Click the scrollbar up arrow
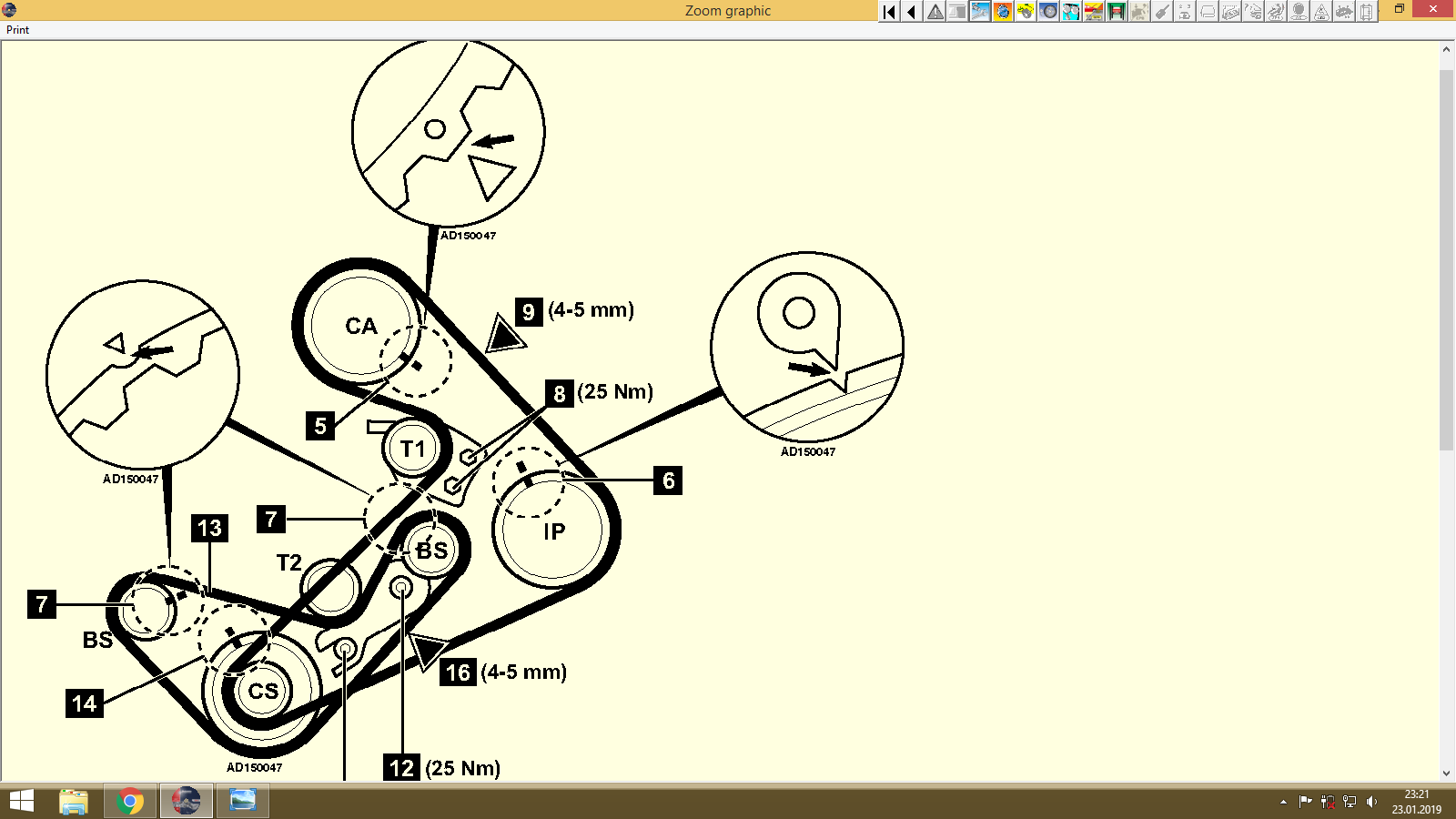This screenshot has width=1456, height=819. tap(1446, 48)
